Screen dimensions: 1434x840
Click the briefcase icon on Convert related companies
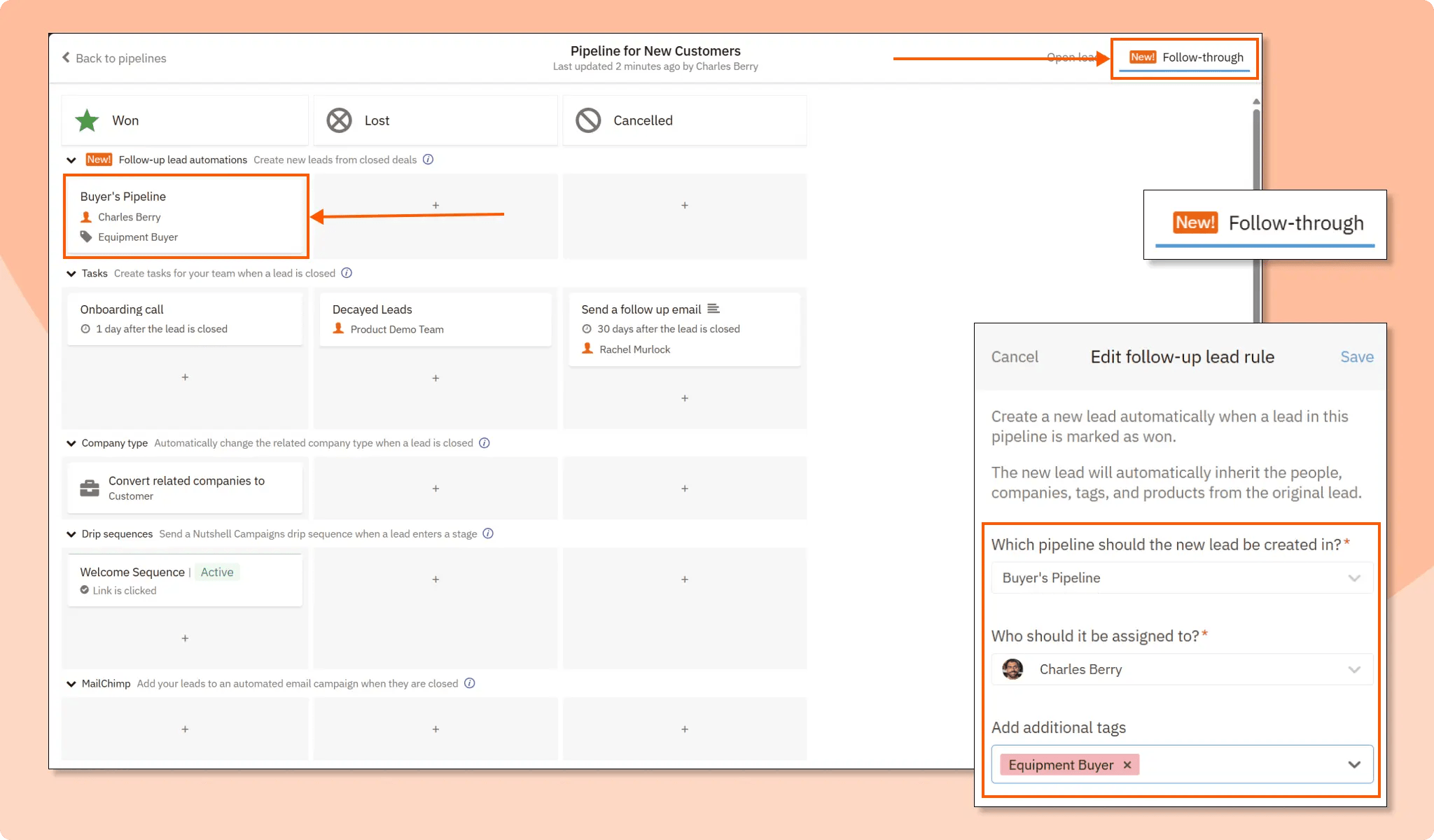[90, 488]
